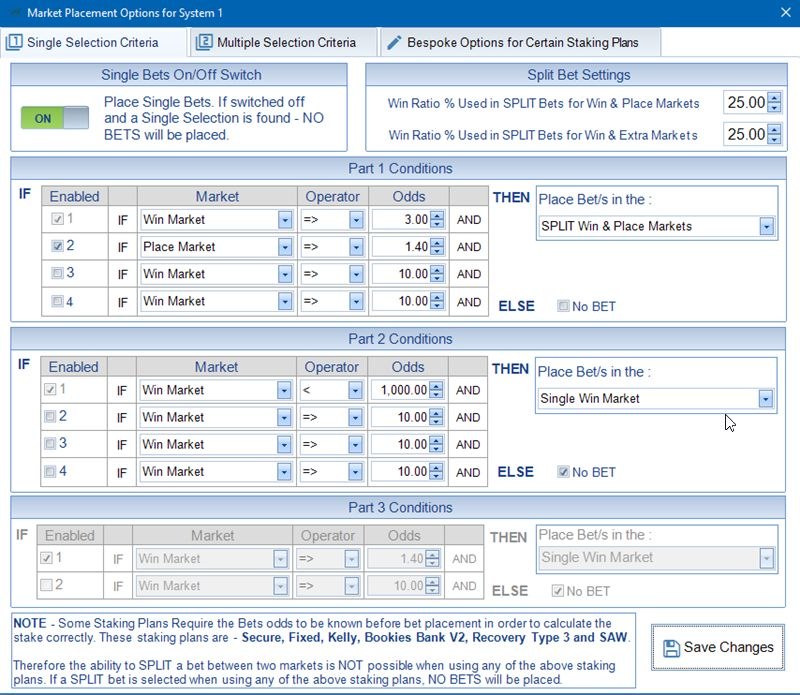The height and width of the screenshot is (695, 800).
Task: Open Part 2 row 4 operator dropdown
Action: [x=355, y=472]
